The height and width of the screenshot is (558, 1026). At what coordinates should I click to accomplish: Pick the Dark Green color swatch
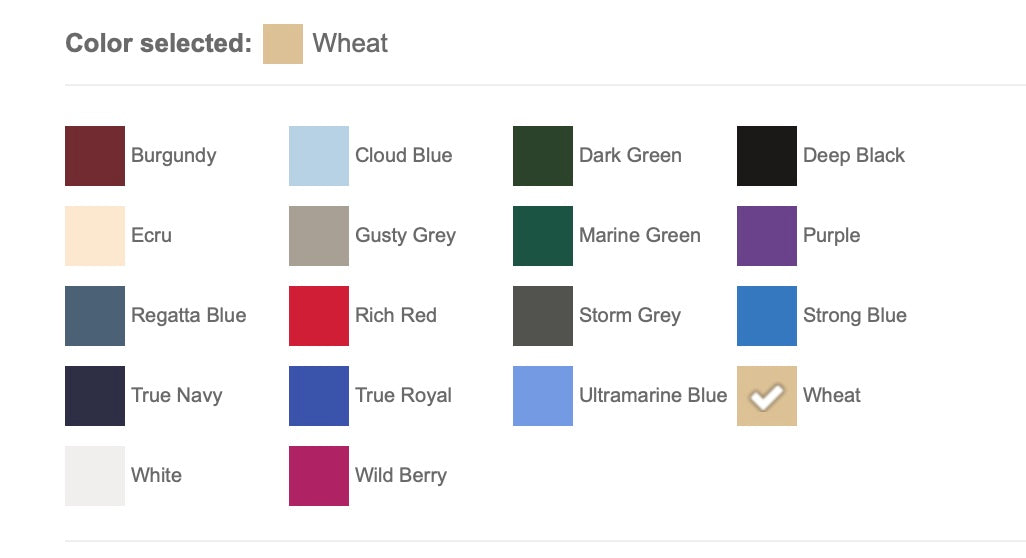(543, 156)
